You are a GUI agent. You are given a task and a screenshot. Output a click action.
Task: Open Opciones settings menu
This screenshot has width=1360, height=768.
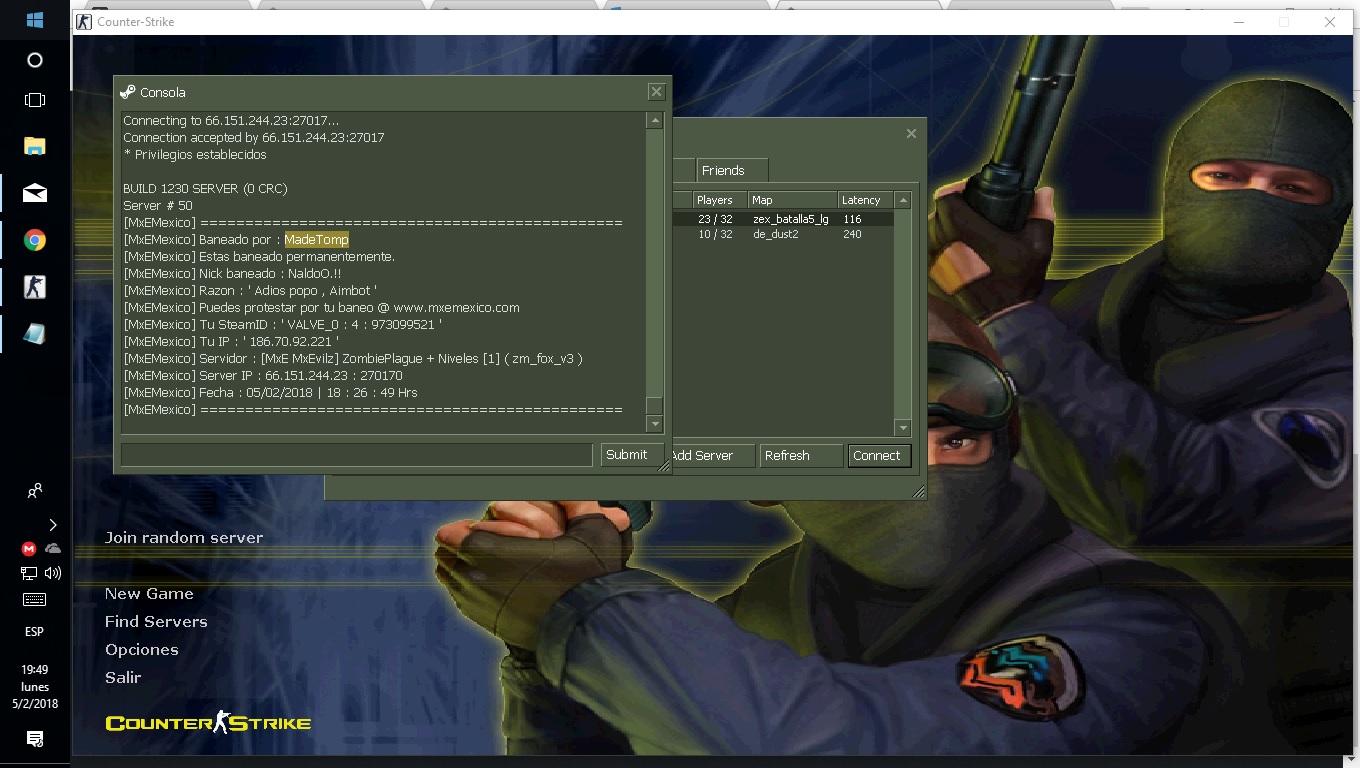pos(141,650)
